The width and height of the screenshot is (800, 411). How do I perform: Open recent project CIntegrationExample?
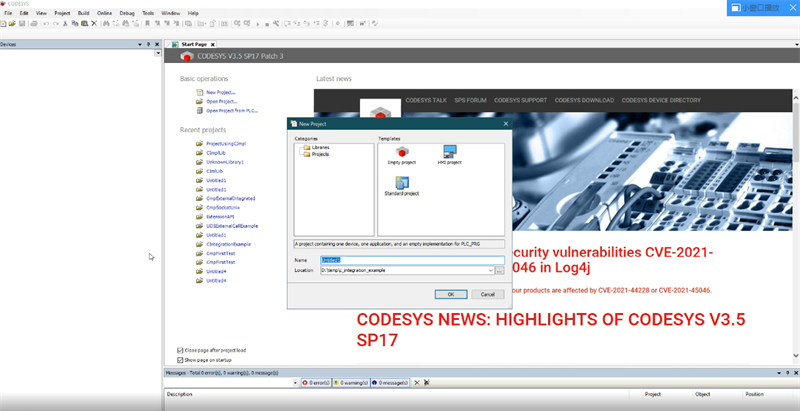(228, 244)
